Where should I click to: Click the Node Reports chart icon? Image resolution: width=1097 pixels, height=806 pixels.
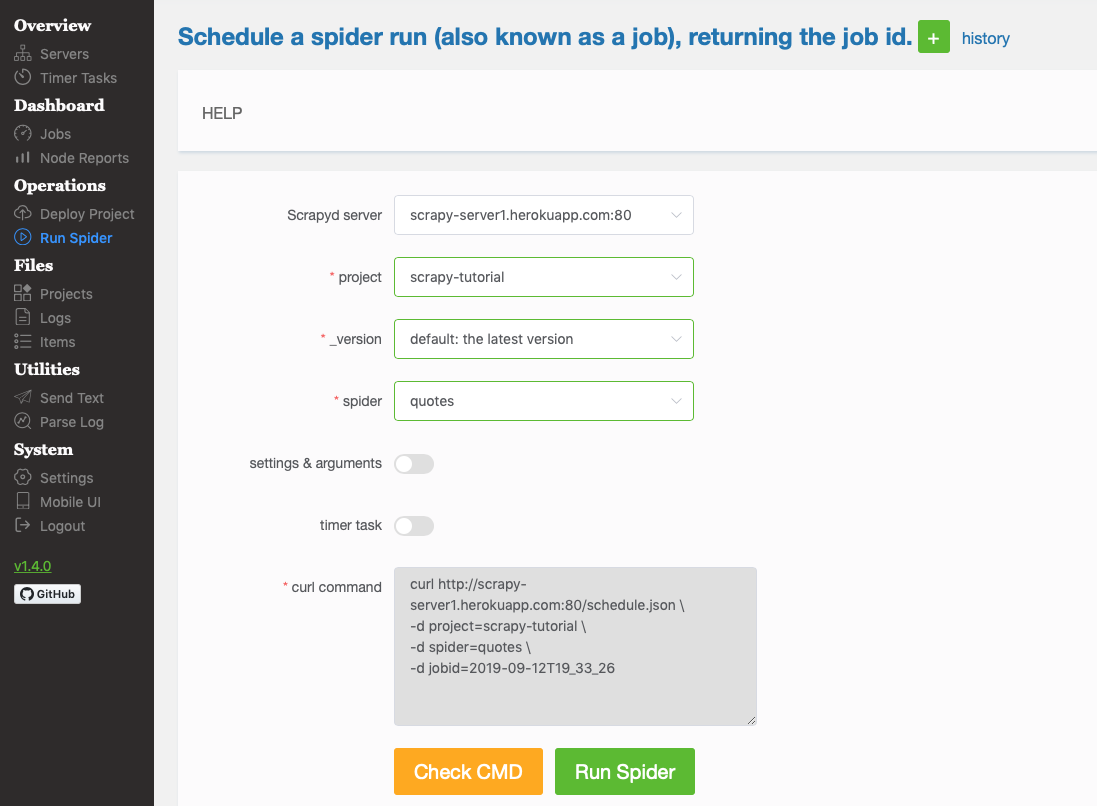pos(22,158)
